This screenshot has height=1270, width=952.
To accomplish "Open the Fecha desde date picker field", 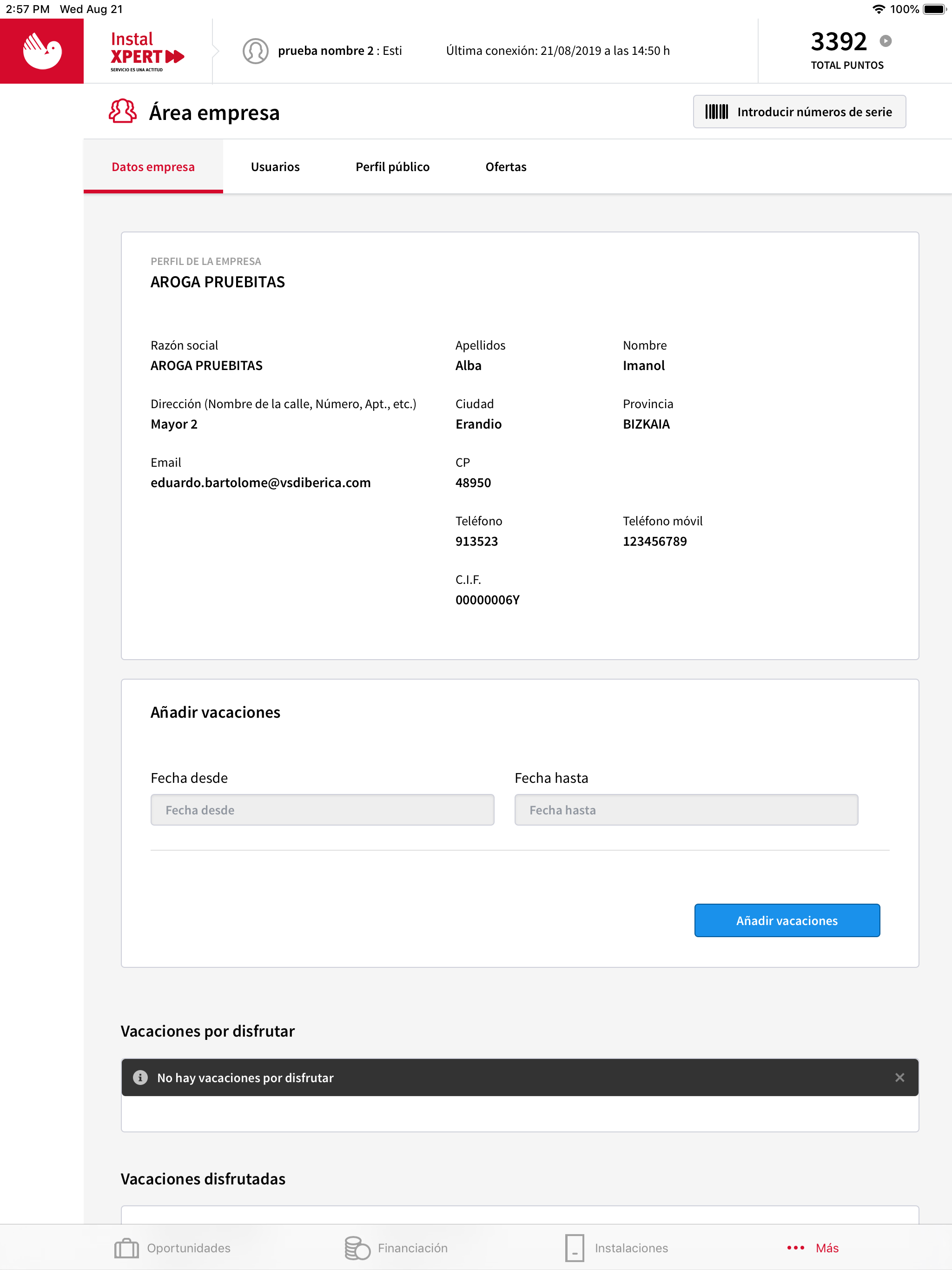I will pos(322,809).
